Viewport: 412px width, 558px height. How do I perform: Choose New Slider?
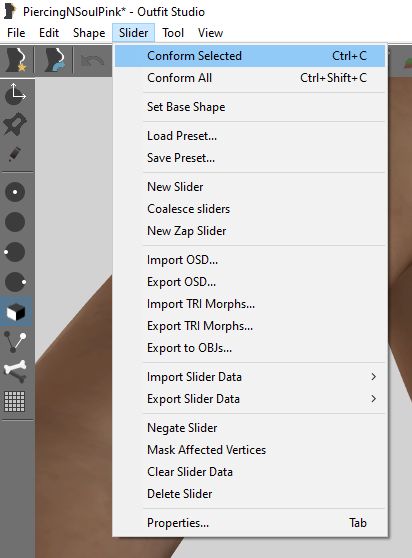(250, 187)
